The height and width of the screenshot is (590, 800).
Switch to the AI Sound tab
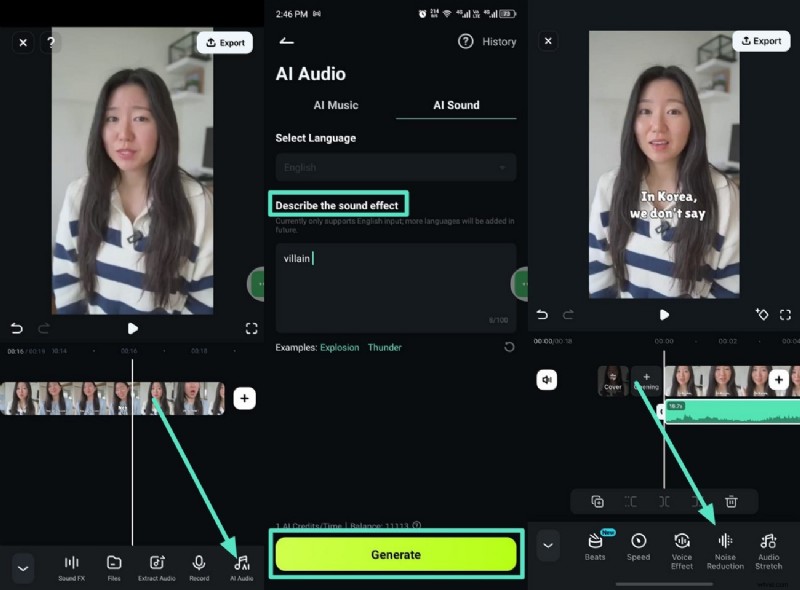[456, 105]
